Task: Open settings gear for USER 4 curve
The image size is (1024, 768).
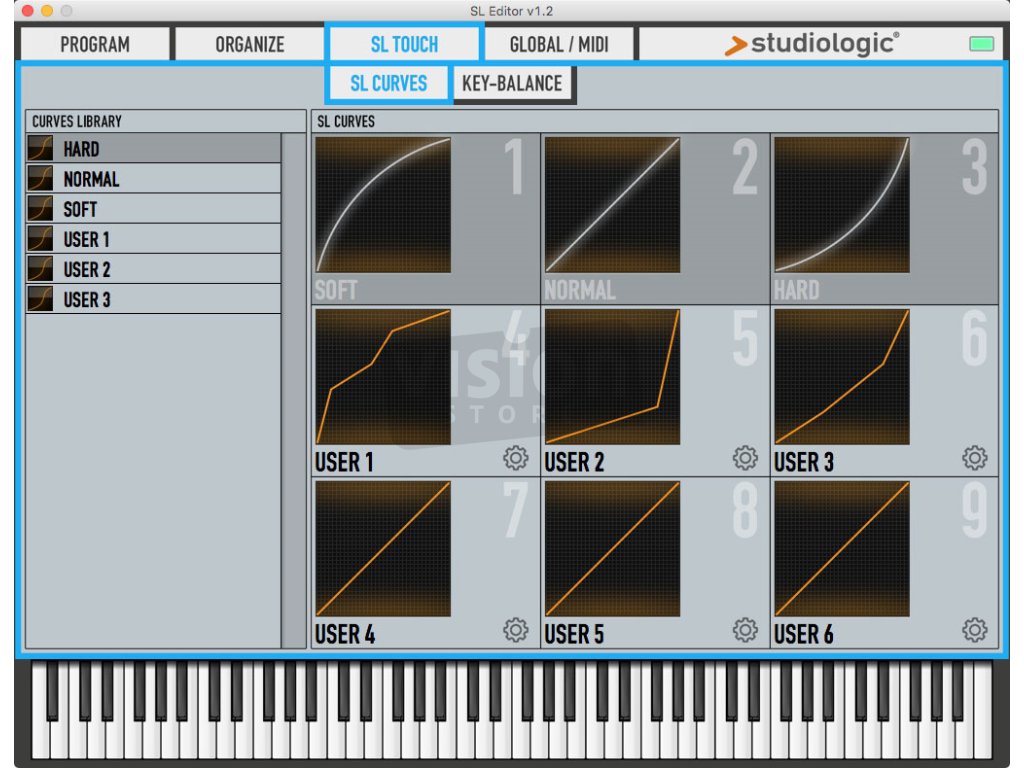Action: point(515,630)
